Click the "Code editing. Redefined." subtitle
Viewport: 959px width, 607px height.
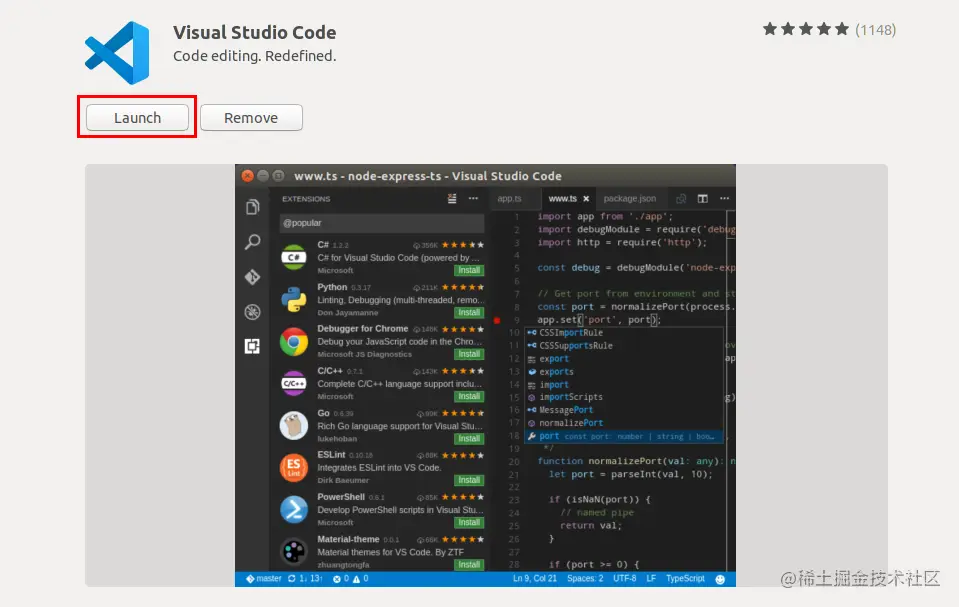[x=254, y=56]
